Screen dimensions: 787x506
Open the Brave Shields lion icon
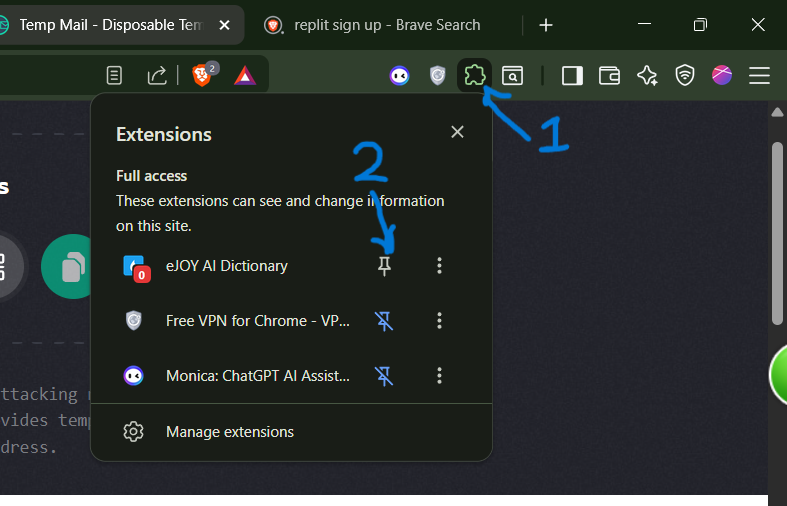202,76
